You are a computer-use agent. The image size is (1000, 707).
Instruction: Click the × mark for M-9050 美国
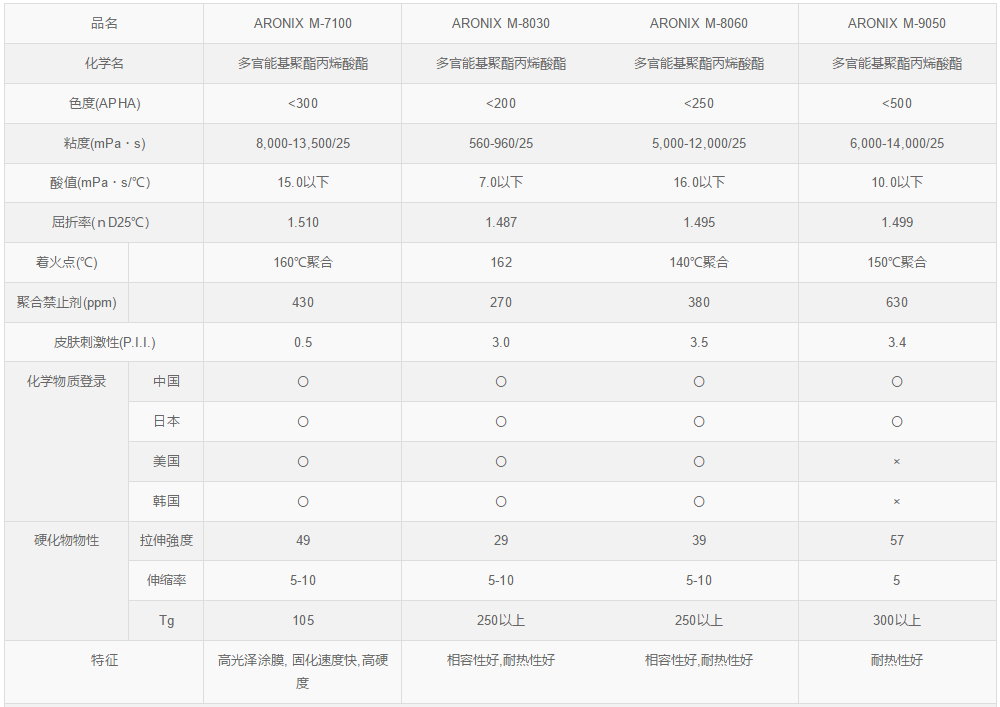[897, 462]
